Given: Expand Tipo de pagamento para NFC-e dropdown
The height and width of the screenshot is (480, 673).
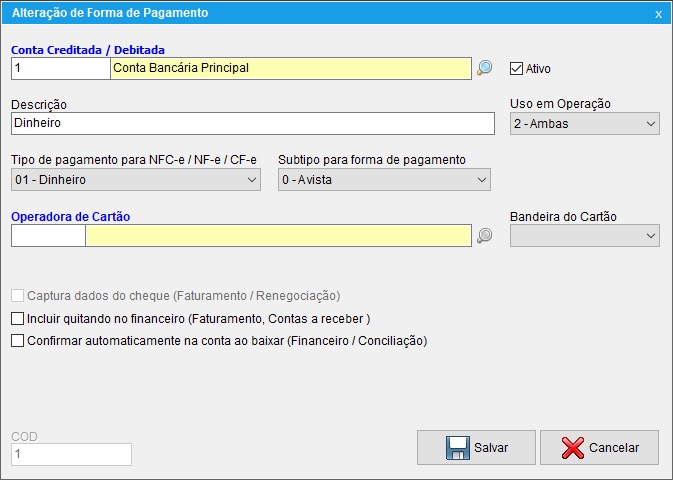Looking at the screenshot, I should (136, 179).
